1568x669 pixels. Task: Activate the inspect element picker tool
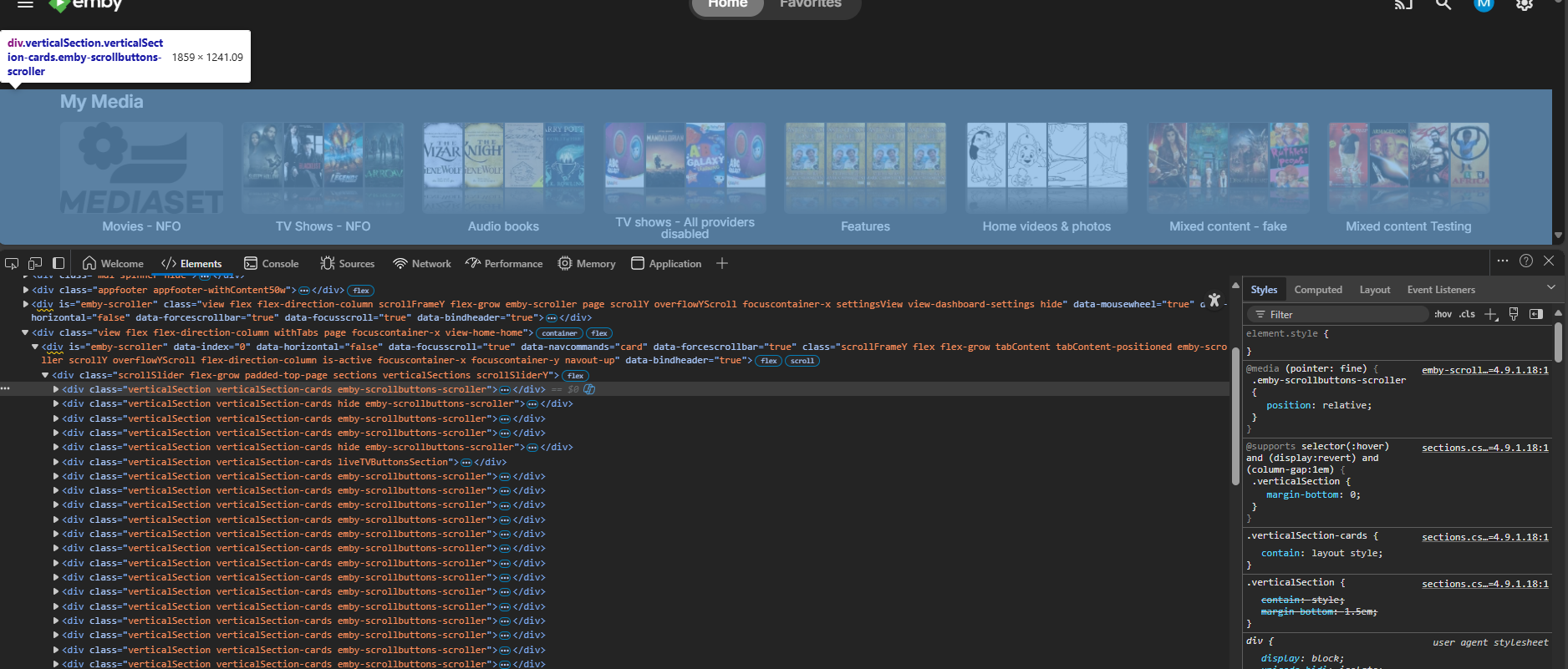12,263
